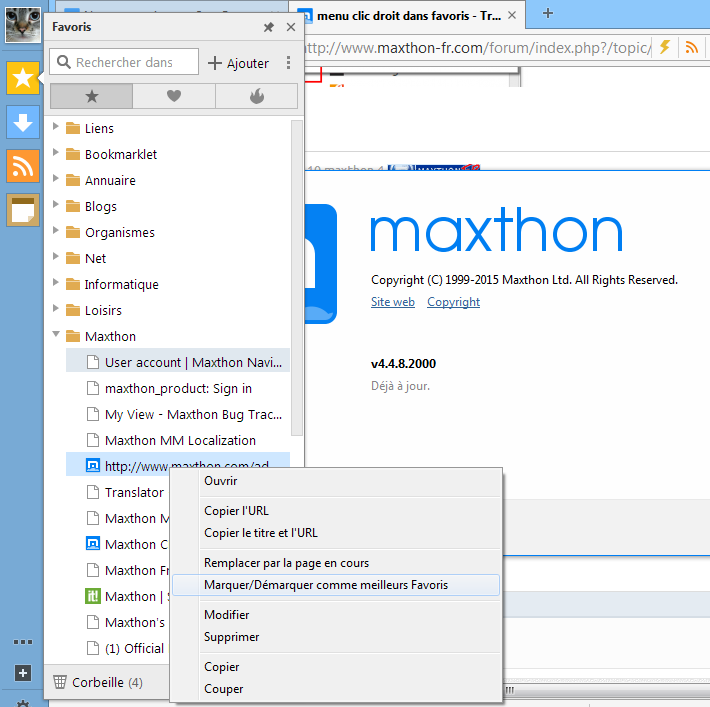Click the plus add-extension sidebar icon
The width and height of the screenshot is (710, 707).
[23, 673]
